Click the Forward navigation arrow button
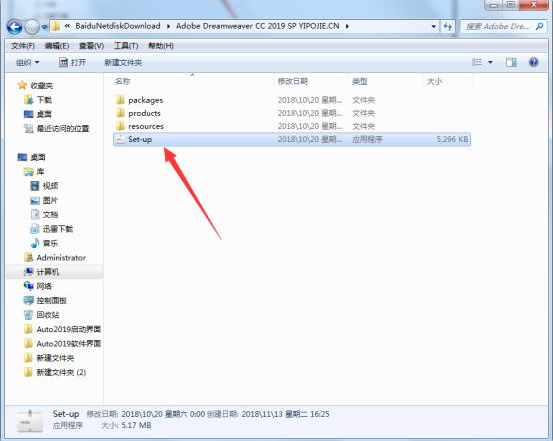Viewport: 553px width, 441px height. [32, 27]
